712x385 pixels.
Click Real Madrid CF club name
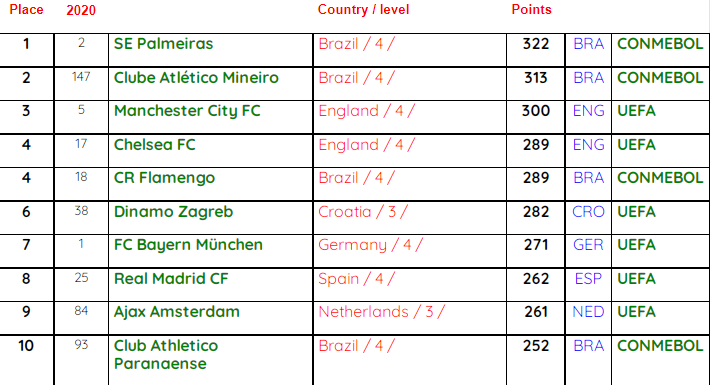(x=171, y=278)
